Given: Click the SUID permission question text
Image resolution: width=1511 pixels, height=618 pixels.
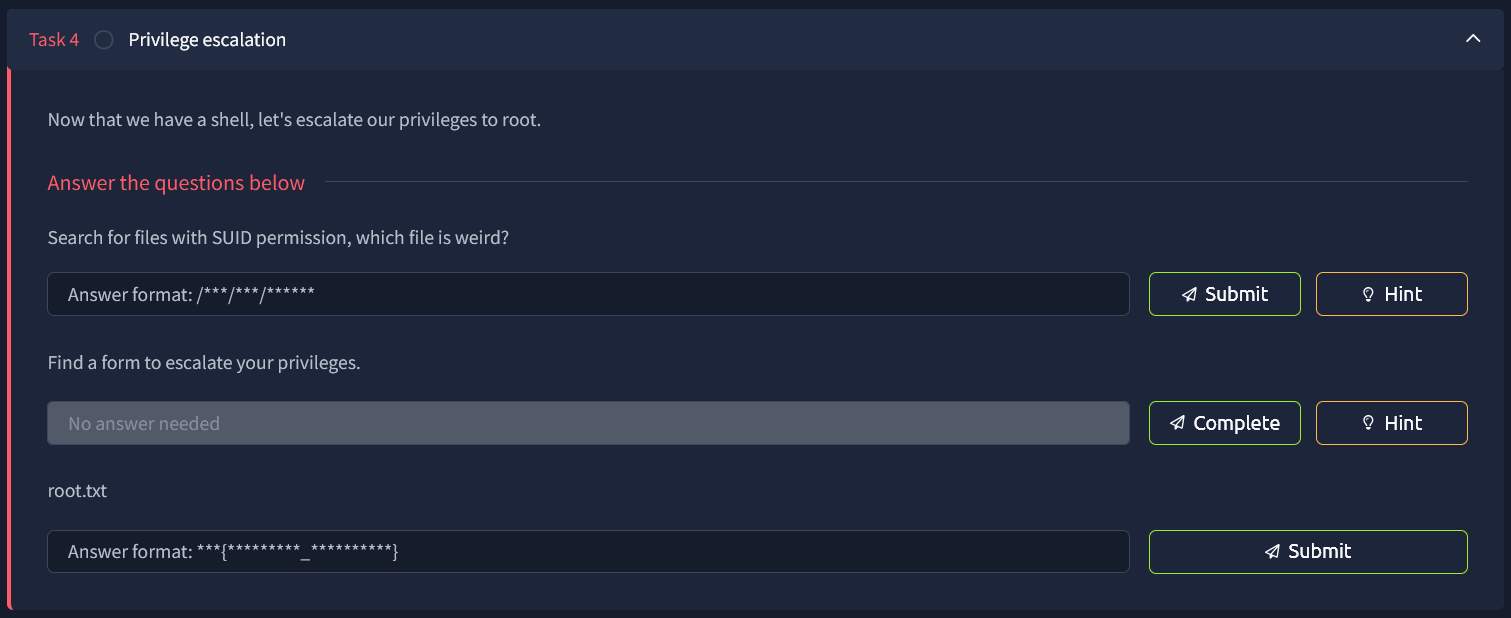Looking at the screenshot, I should 279,239.
